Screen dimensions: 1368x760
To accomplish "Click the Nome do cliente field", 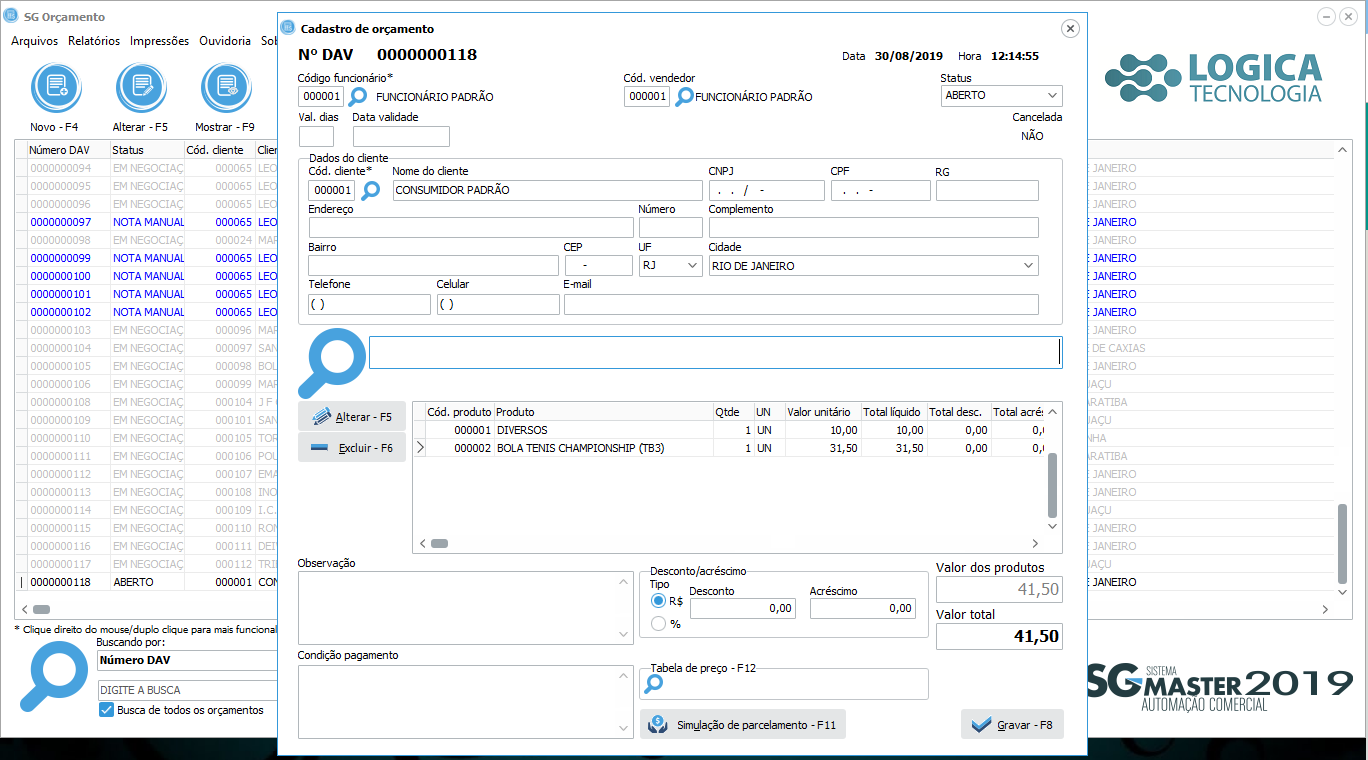I will click(x=547, y=190).
